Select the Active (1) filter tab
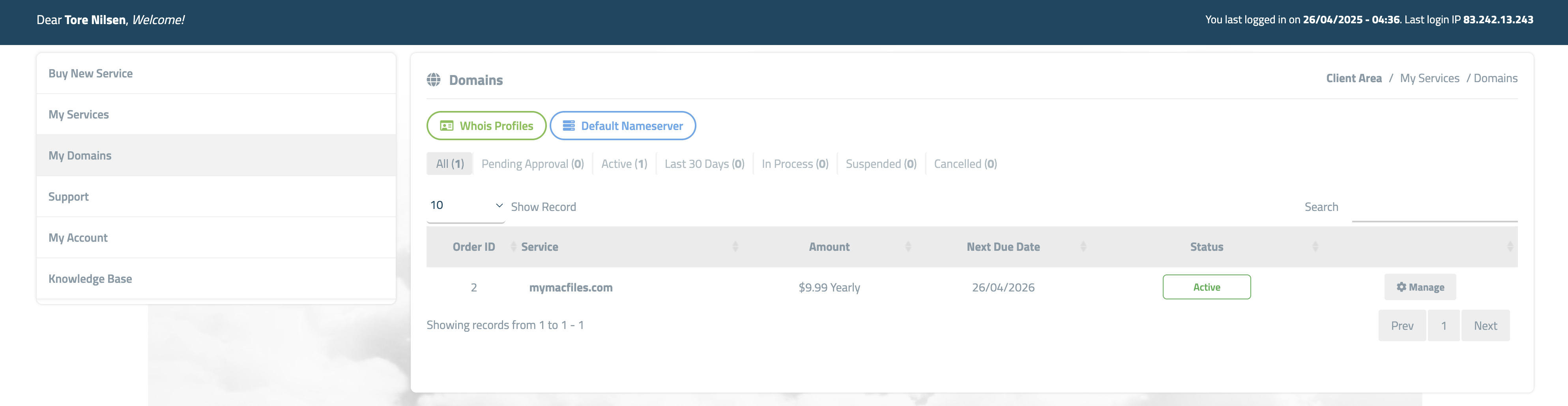Image resolution: width=1568 pixels, height=406 pixels. 624,164
